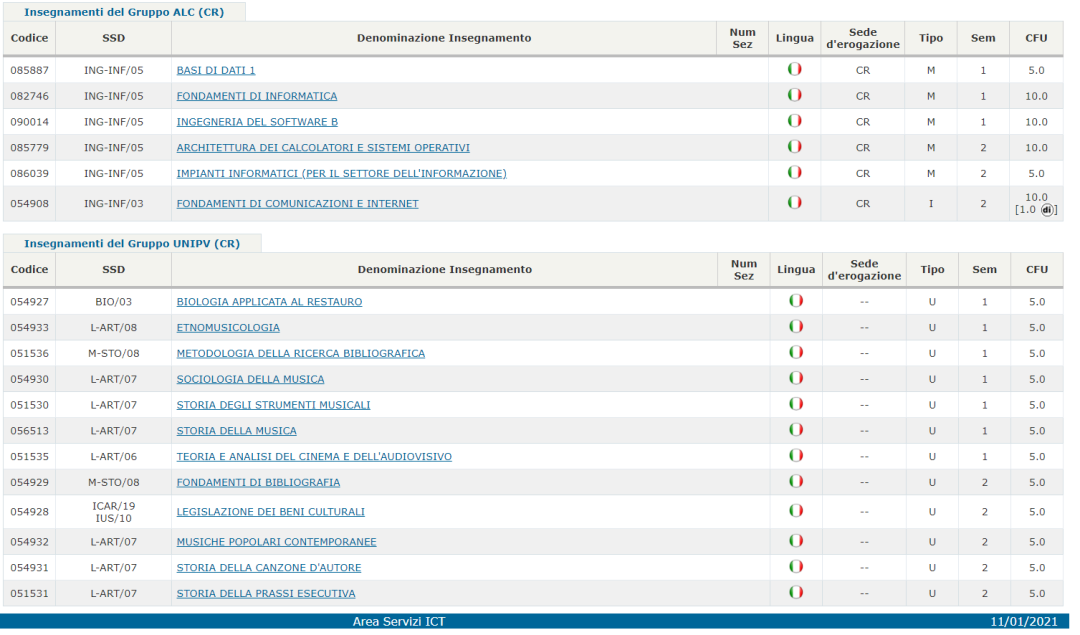Click the flag icon in ARCHITETTURA DEI CALCOLATORI row
This screenshot has width=1080, height=635.
point(794,147)
